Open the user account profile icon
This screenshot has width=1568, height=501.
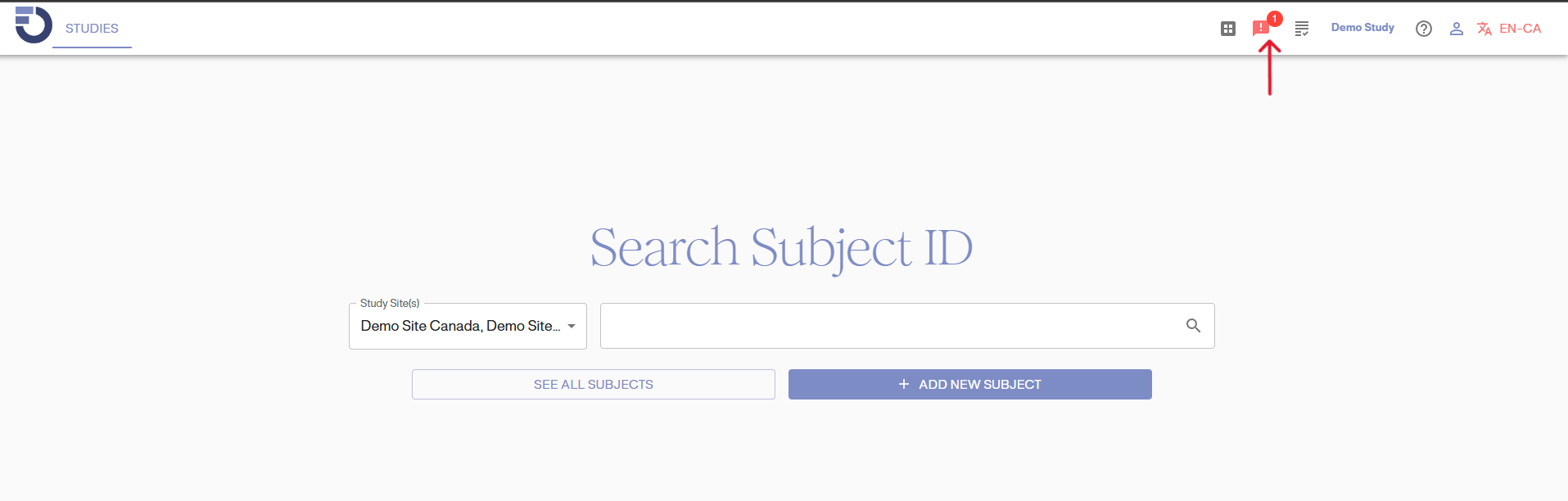(1456, 29)
